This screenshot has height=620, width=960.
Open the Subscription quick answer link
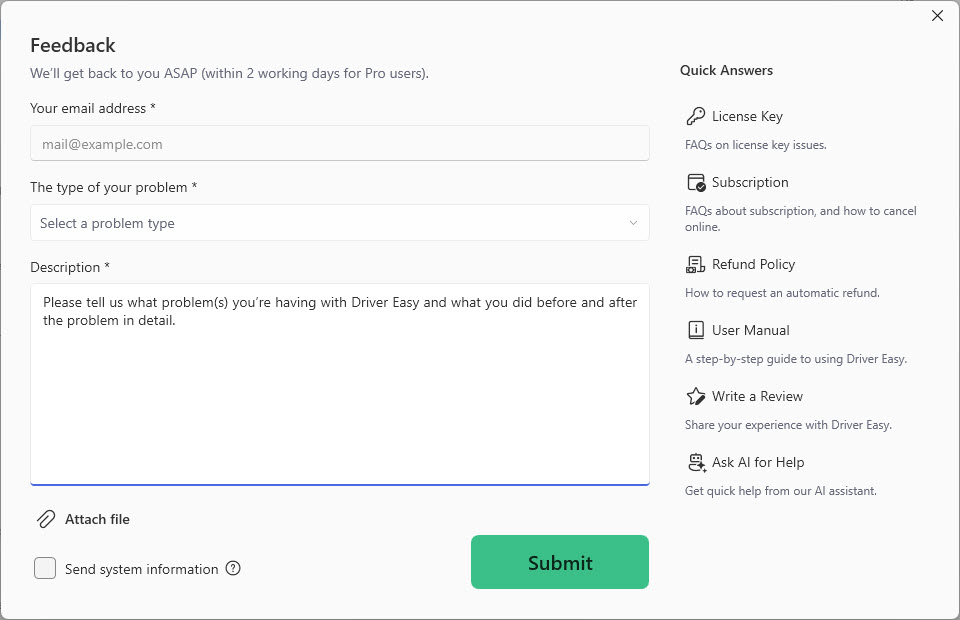click(x=750, y=182)
